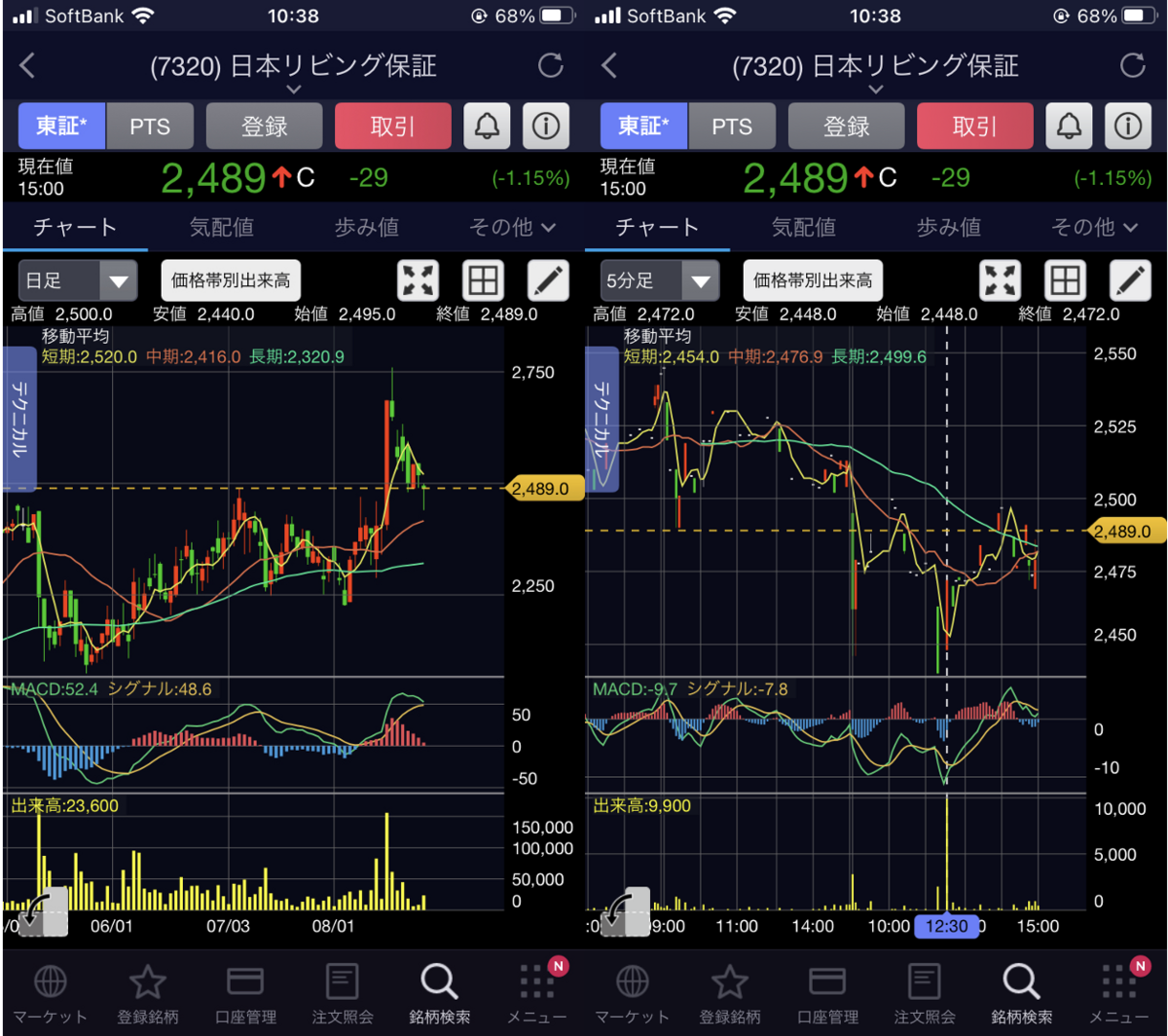
Task: Open 口座管理 in left bottom bar
Action: point(245,994)
